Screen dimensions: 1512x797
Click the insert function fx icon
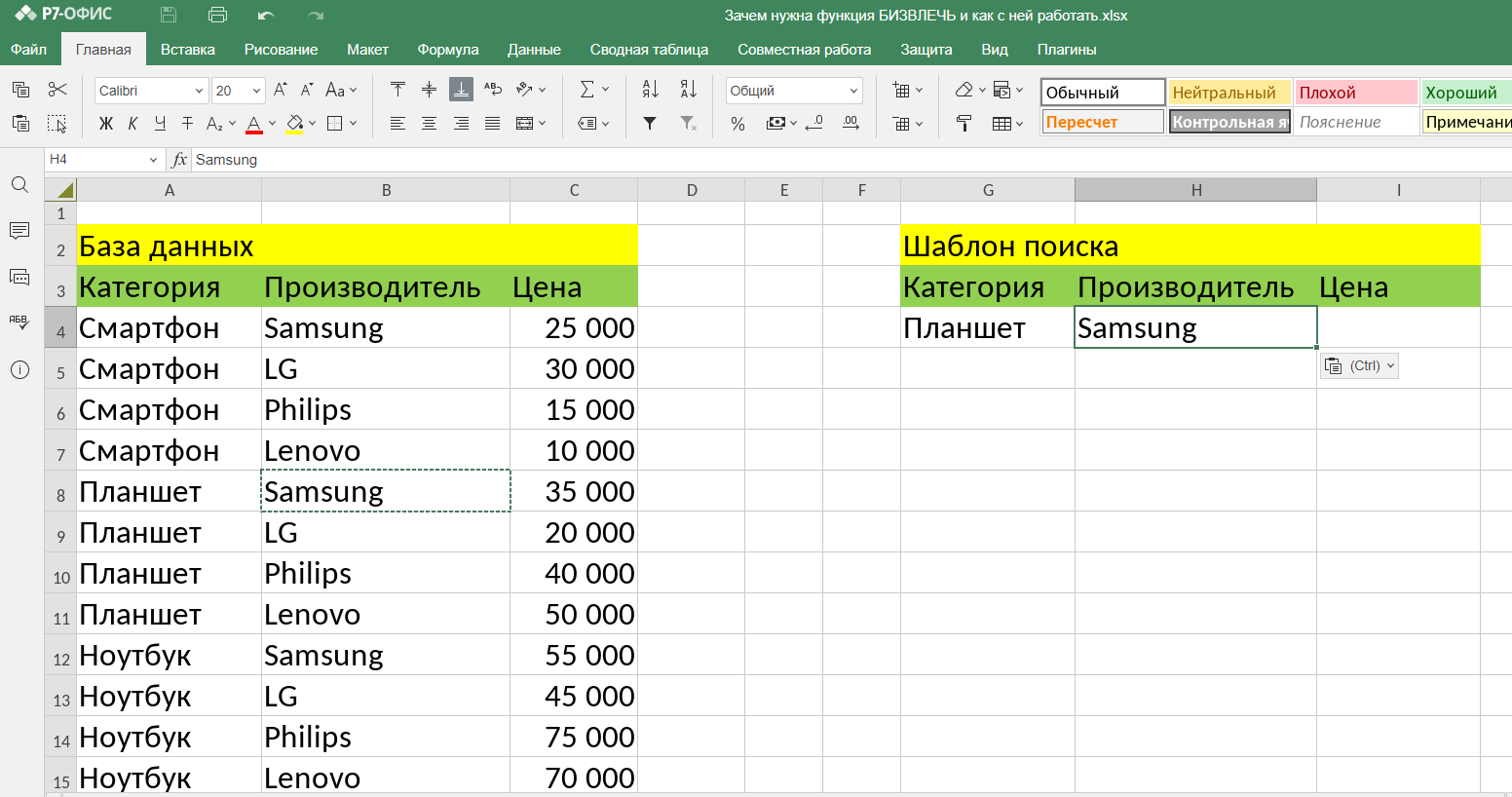click(179, 160)
